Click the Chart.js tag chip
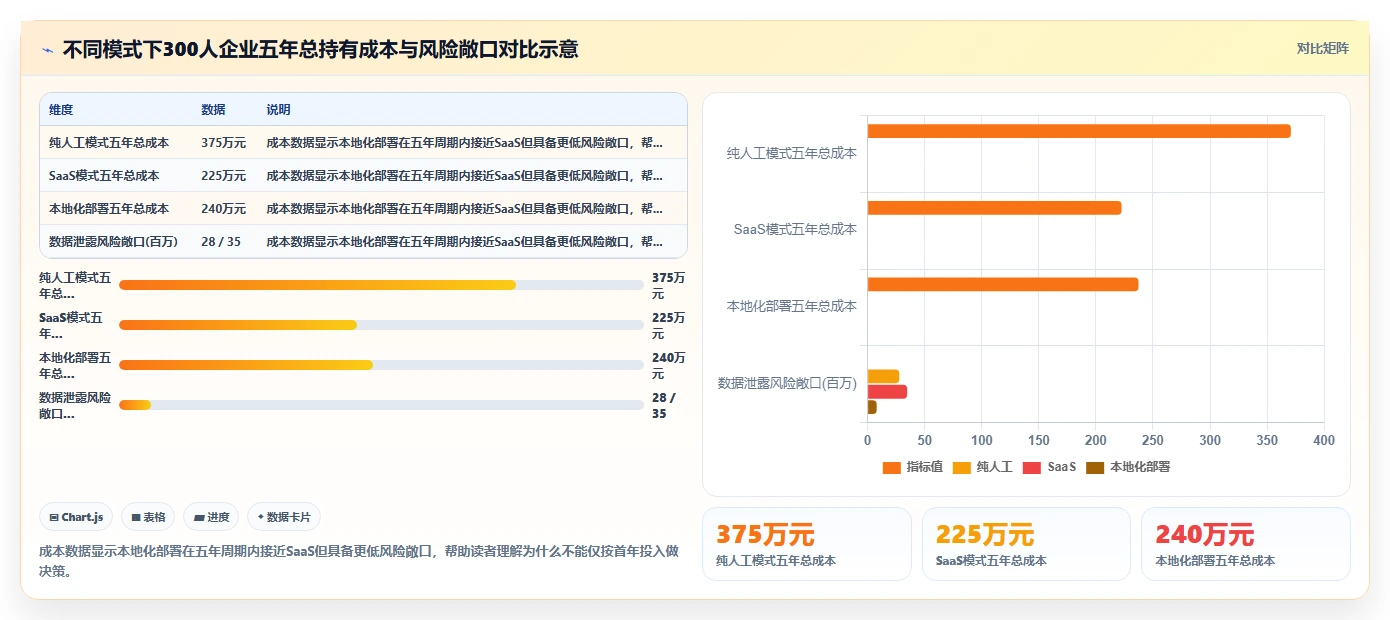This screenshot has width=1390, height=620. pos(76,517)
